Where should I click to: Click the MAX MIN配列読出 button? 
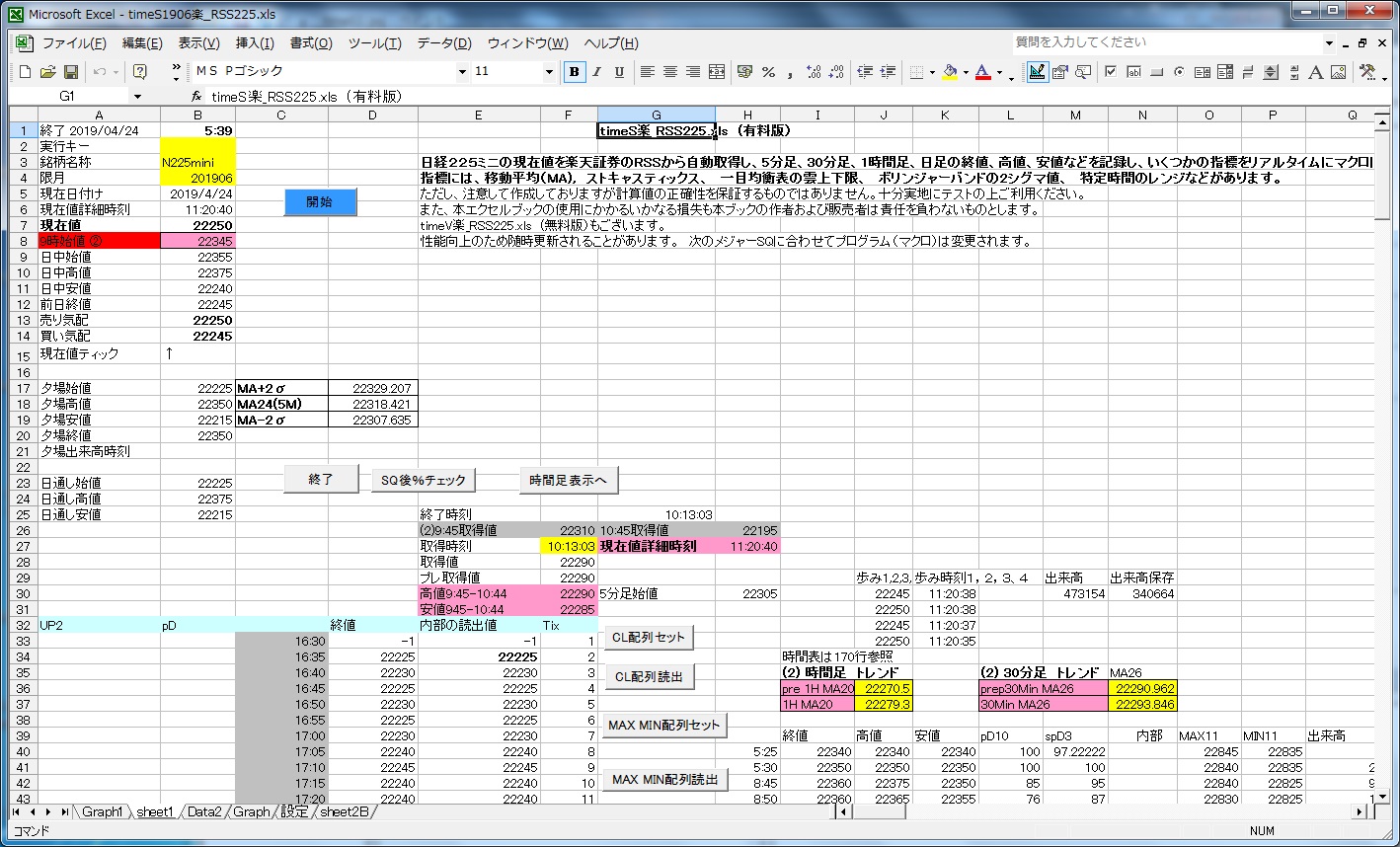tap(665, 779)
